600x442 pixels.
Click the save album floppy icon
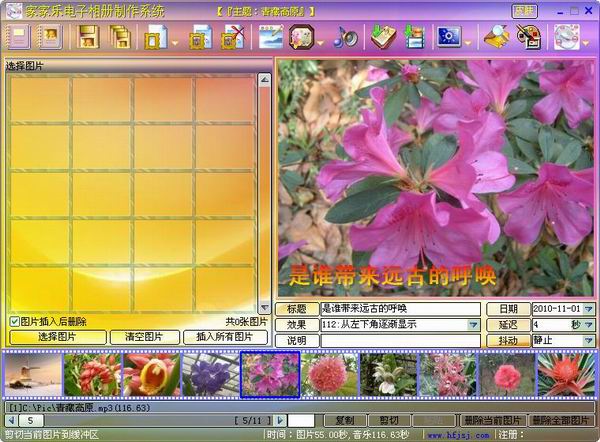[x=88, y=37]
